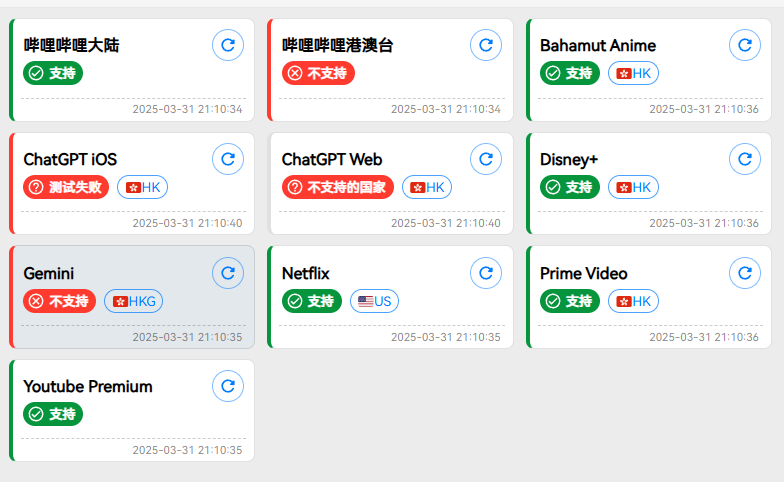The width and height of the screenshot is (784, 482).
Task: Click HK region tag on Disney+
Action: coord(634,188)
